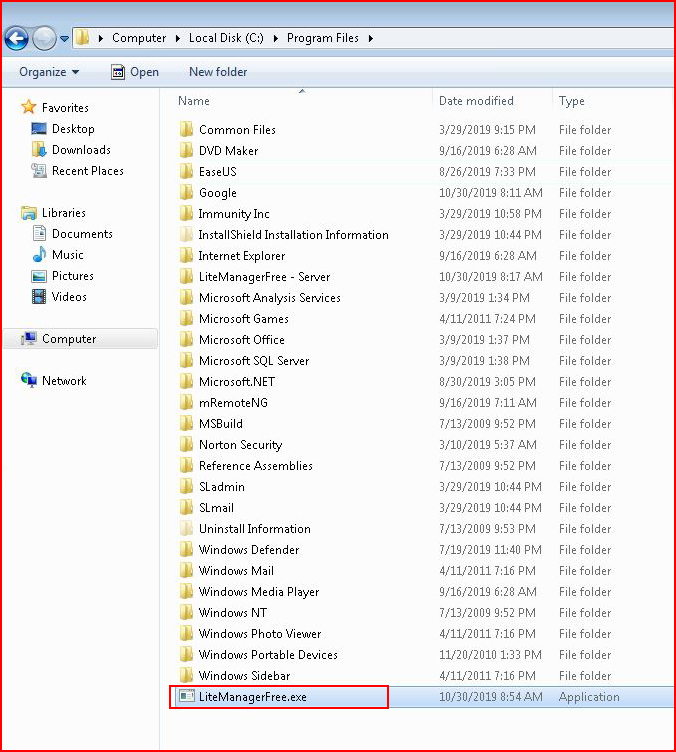
Task: Click the LiteManagerFree.exe application icon
Action: [186, 696]
